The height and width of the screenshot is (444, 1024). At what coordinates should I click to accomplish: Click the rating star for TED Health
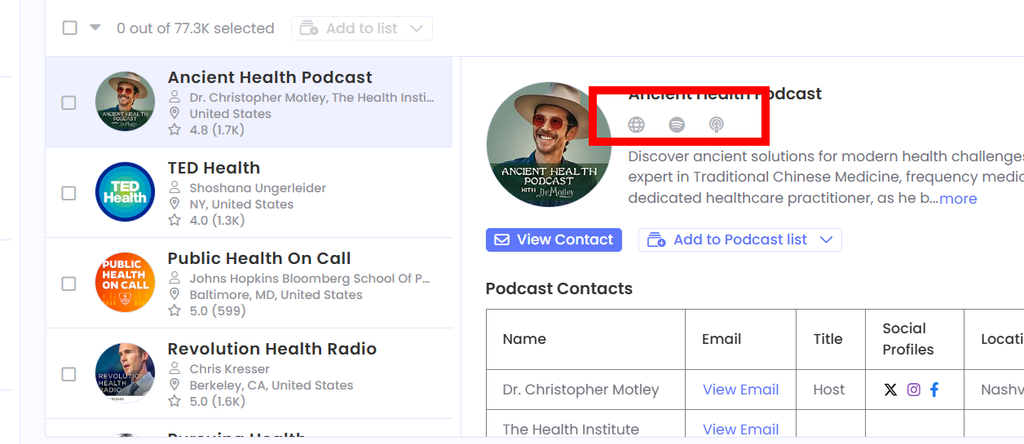pos(174,220)
